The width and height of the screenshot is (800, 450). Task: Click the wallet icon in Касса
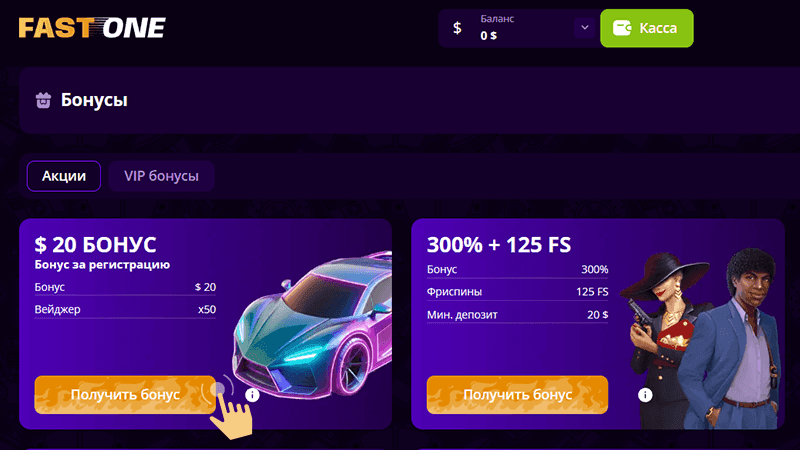[x=622, y=28]
